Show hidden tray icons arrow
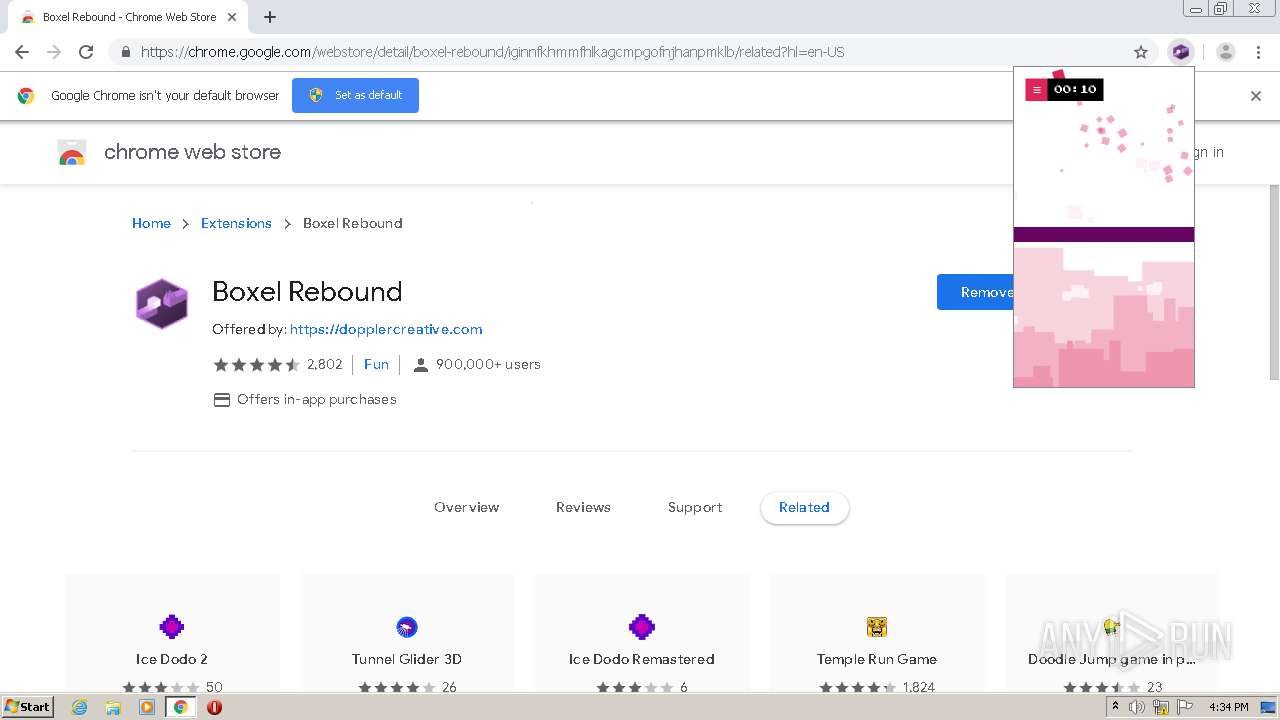This screenshot has height=720, width=1280. click(x=1115, y=707)
